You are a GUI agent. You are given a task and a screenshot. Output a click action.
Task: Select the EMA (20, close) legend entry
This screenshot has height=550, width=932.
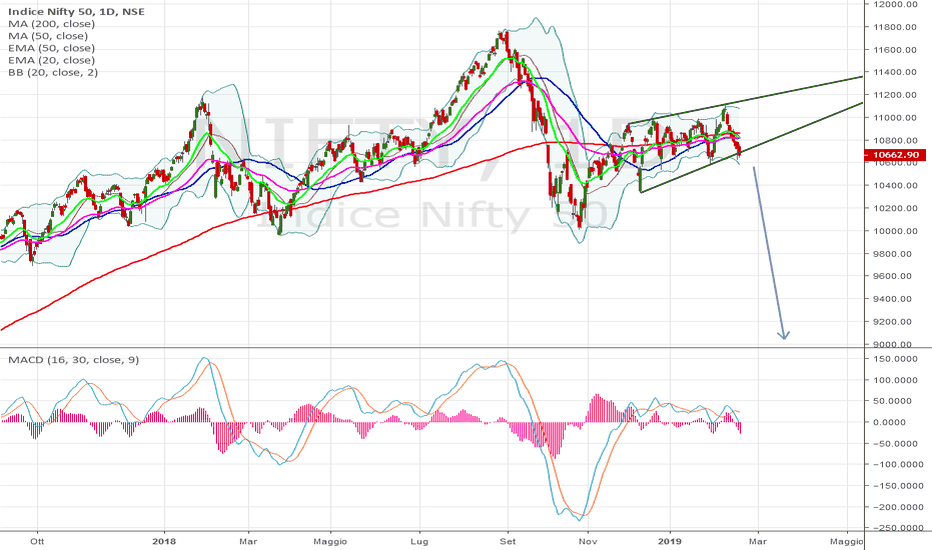51,60
